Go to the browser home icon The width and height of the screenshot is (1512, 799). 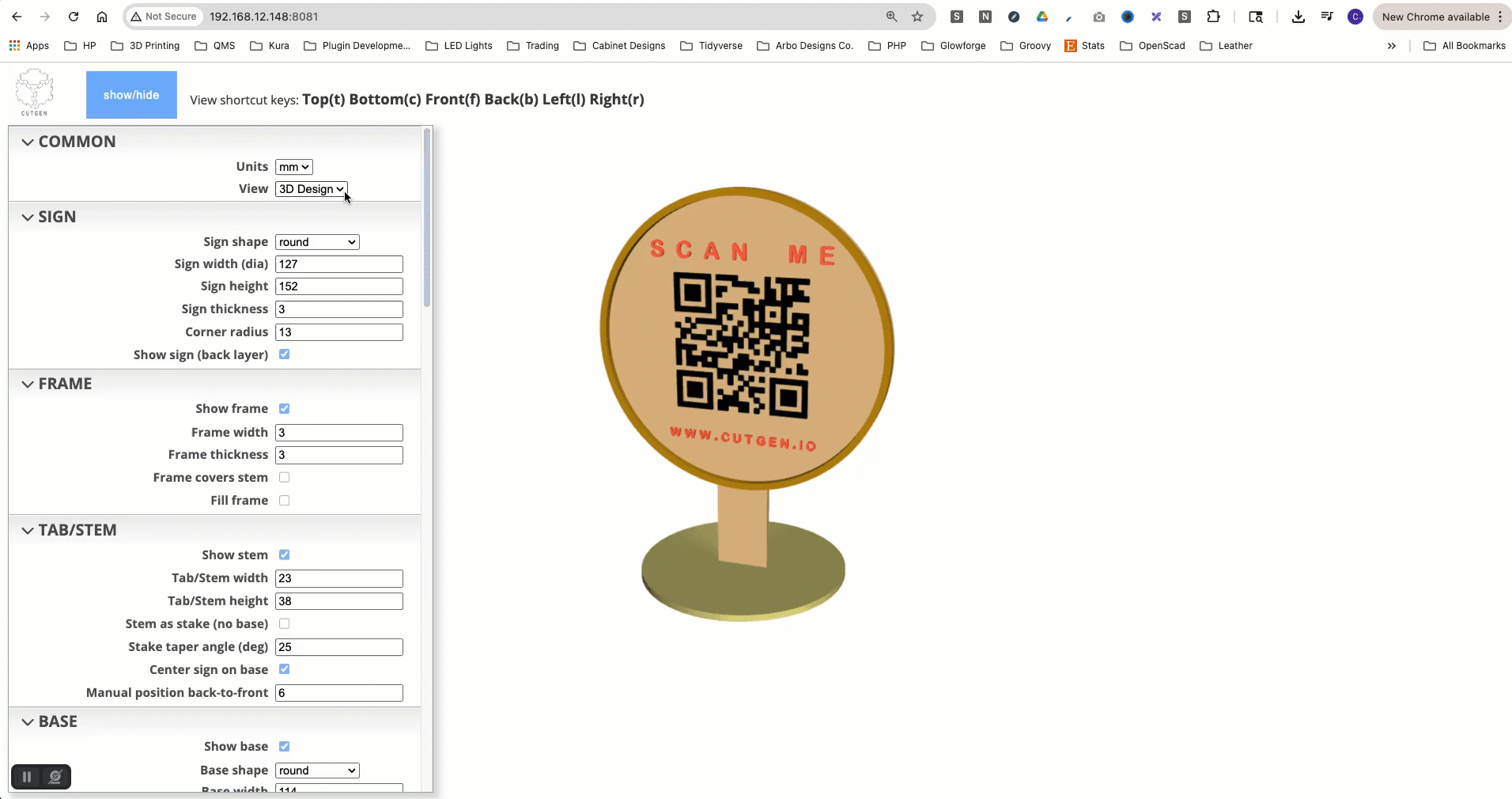tap(102, 17)
